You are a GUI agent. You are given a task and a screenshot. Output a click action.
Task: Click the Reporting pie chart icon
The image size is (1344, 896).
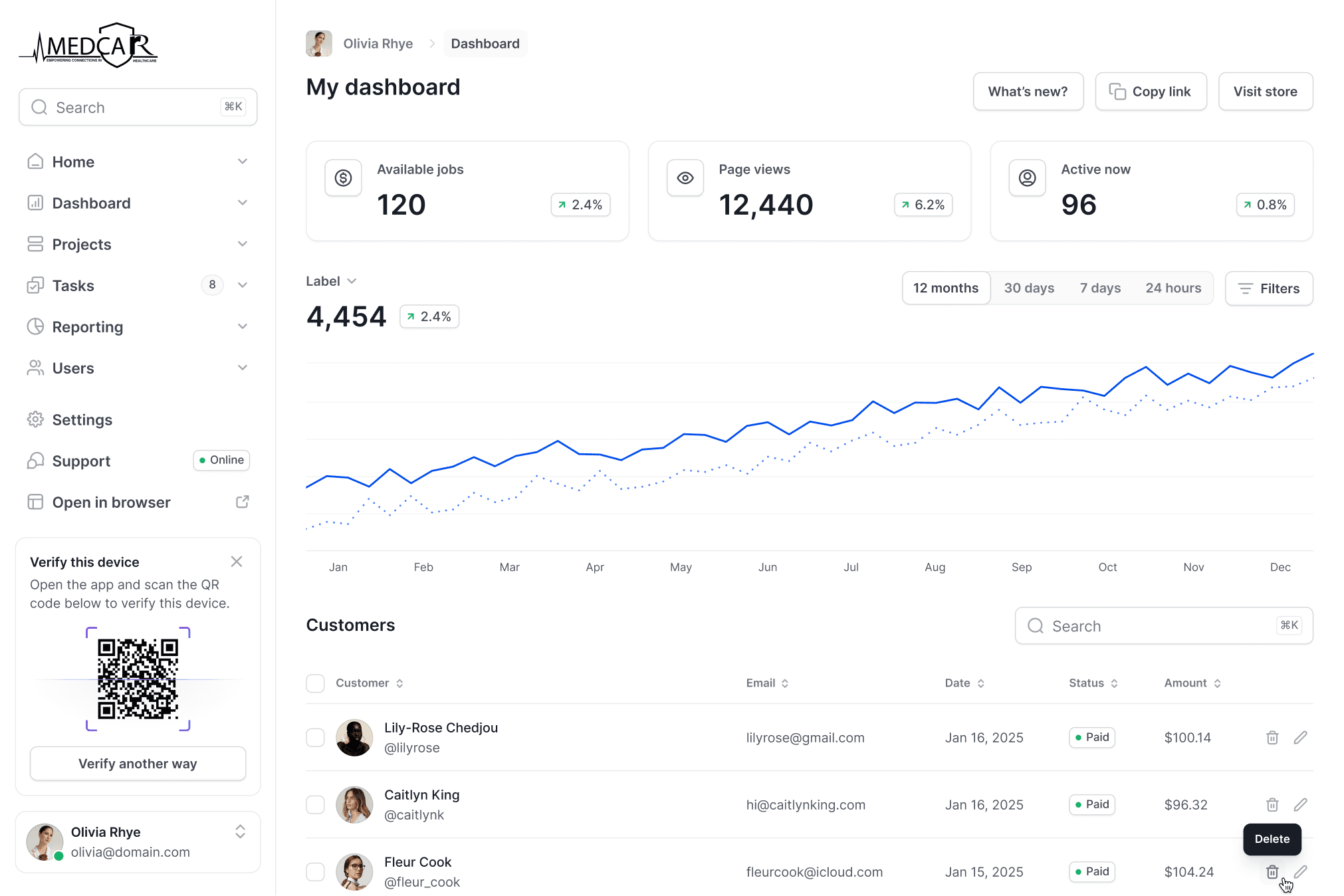pyautogui.click(x=35, y=326)
